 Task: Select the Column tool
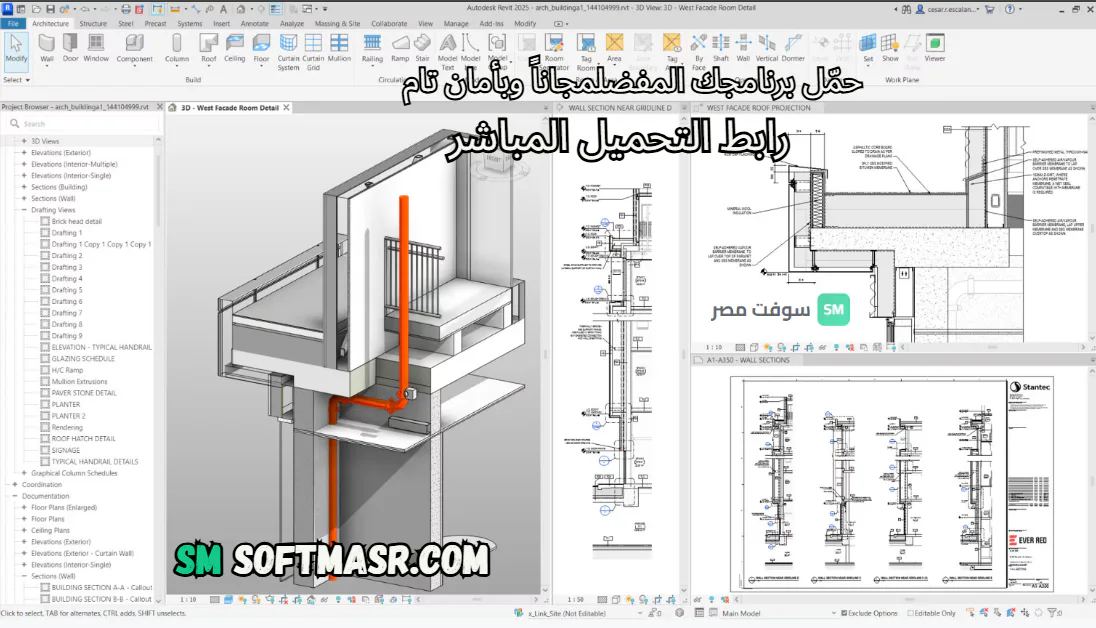point(177,49)
